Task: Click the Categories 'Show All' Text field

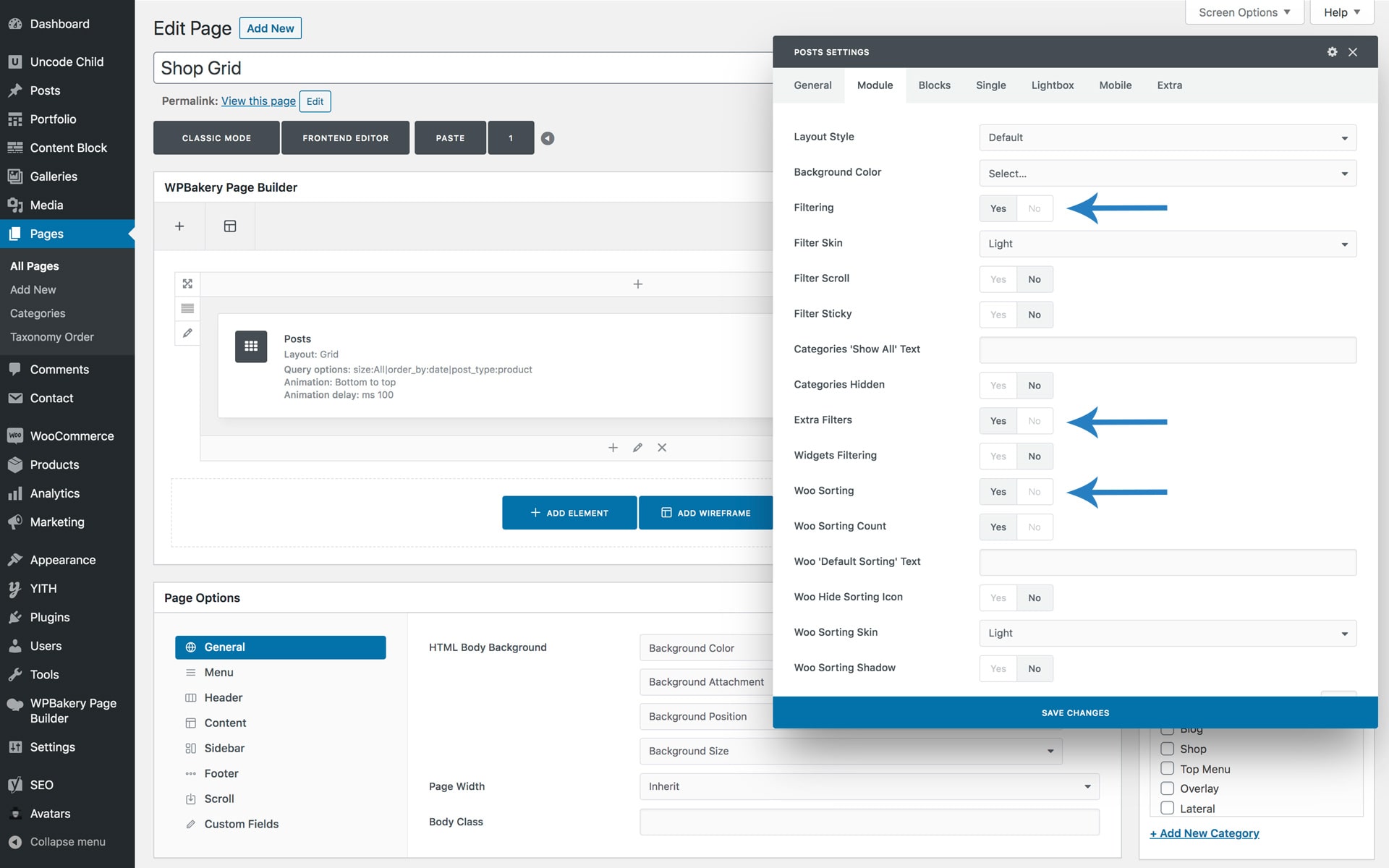Action: 1167,350
